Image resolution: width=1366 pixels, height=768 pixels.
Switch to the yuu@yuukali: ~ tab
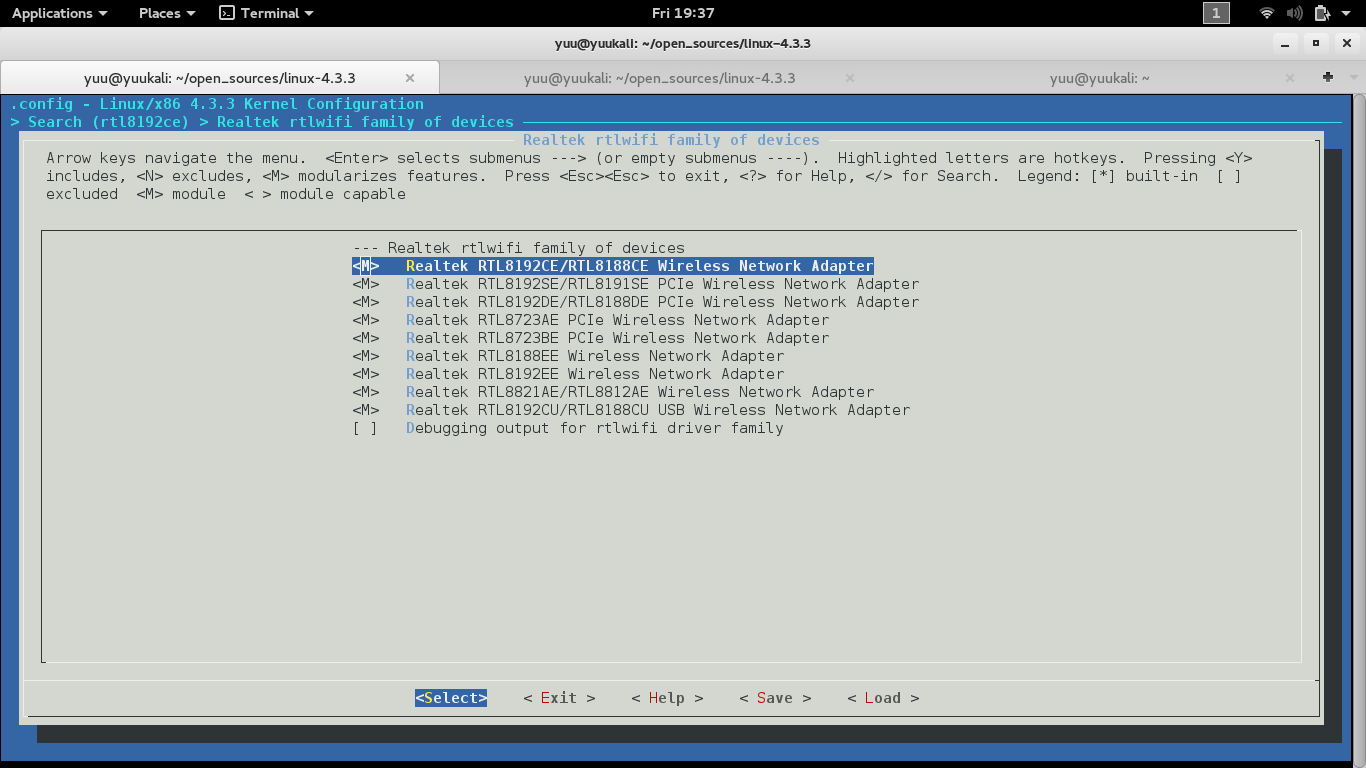[1099, 78]
